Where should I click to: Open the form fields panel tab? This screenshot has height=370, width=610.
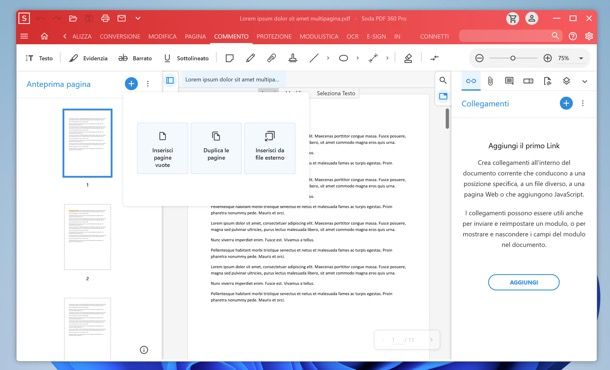click(528, 81)
